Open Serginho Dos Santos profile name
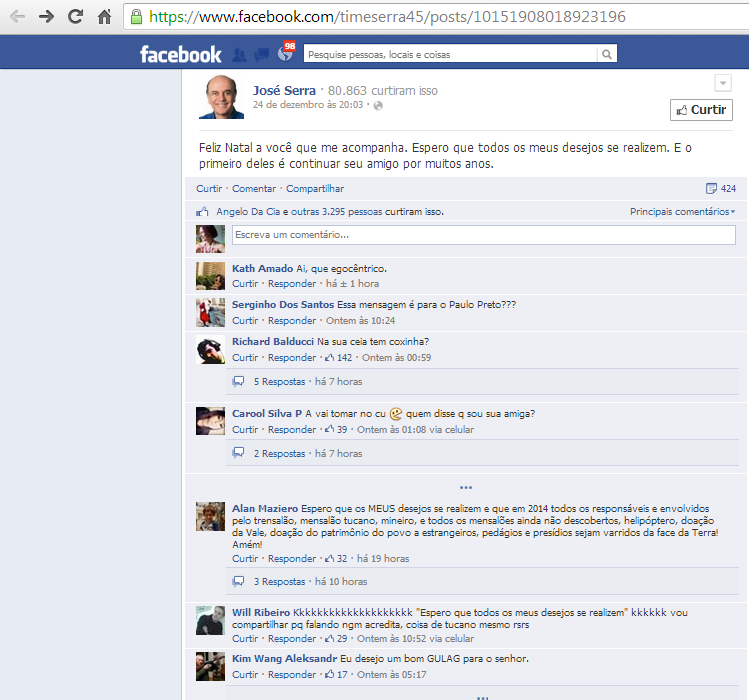 pyautogui.click(x=283, y=305)
